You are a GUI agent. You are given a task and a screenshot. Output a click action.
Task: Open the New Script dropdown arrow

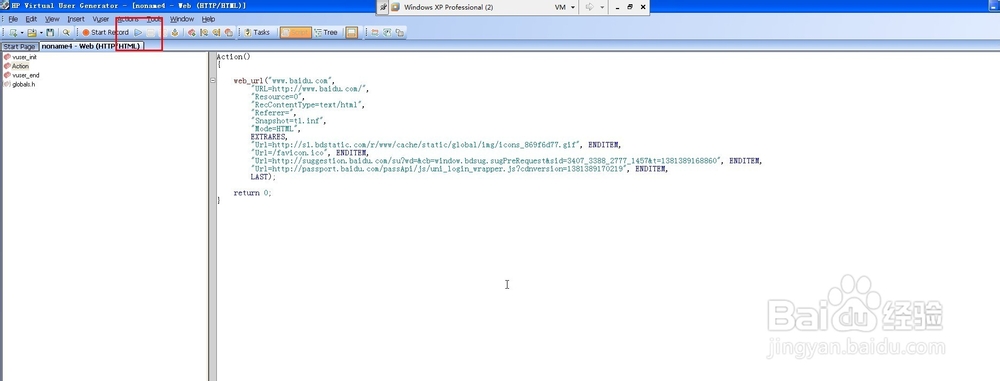[22, 32]
